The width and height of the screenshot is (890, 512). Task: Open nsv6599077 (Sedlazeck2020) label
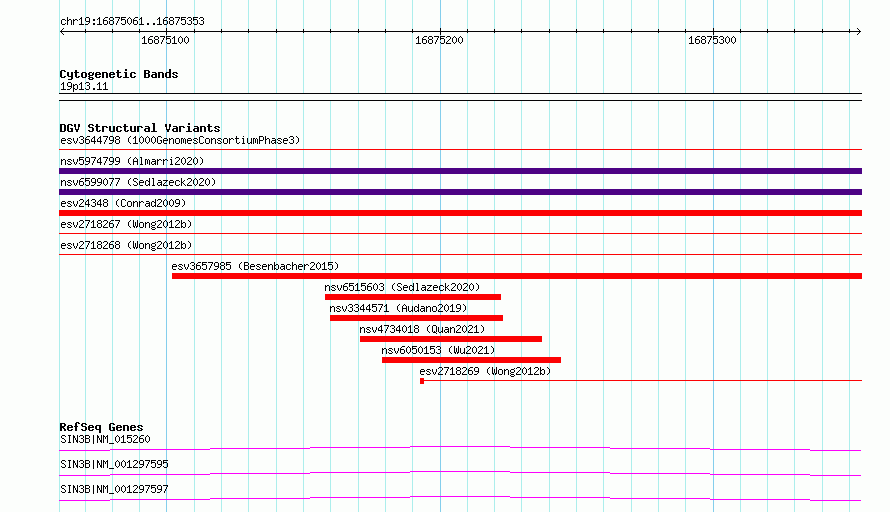click(138, 182)
